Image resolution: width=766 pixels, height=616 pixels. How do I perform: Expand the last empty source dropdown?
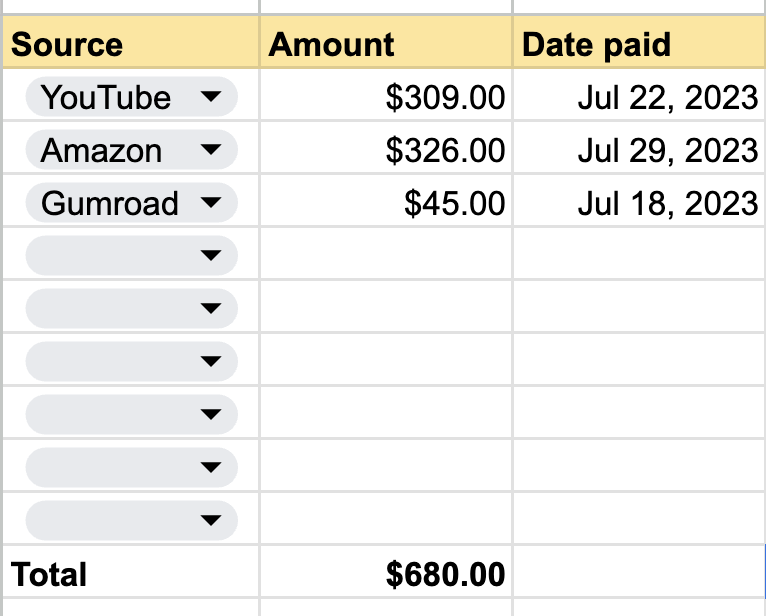tap(210, 520)
